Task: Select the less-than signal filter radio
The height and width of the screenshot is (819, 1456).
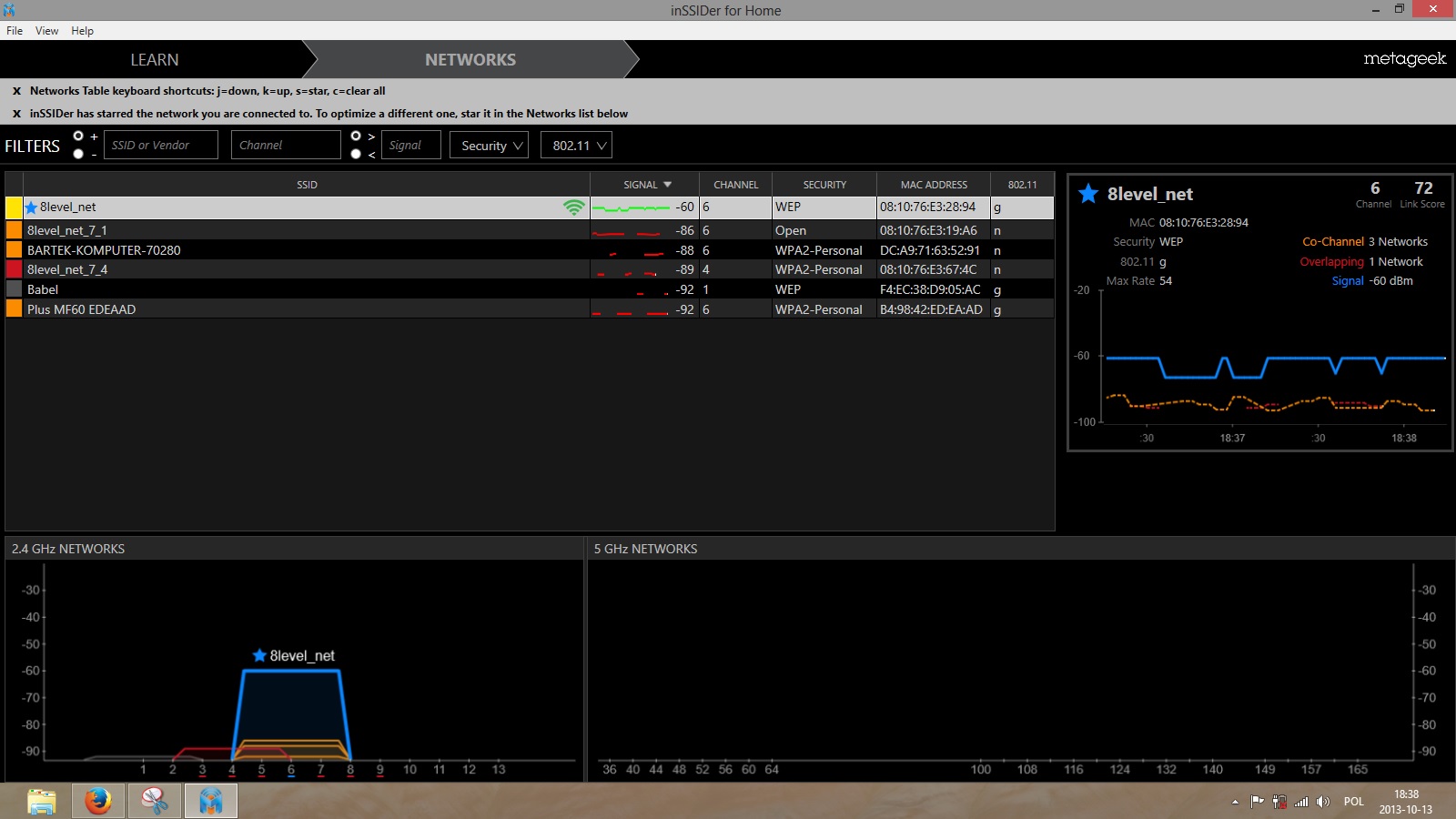Action: tap(356, 154)
